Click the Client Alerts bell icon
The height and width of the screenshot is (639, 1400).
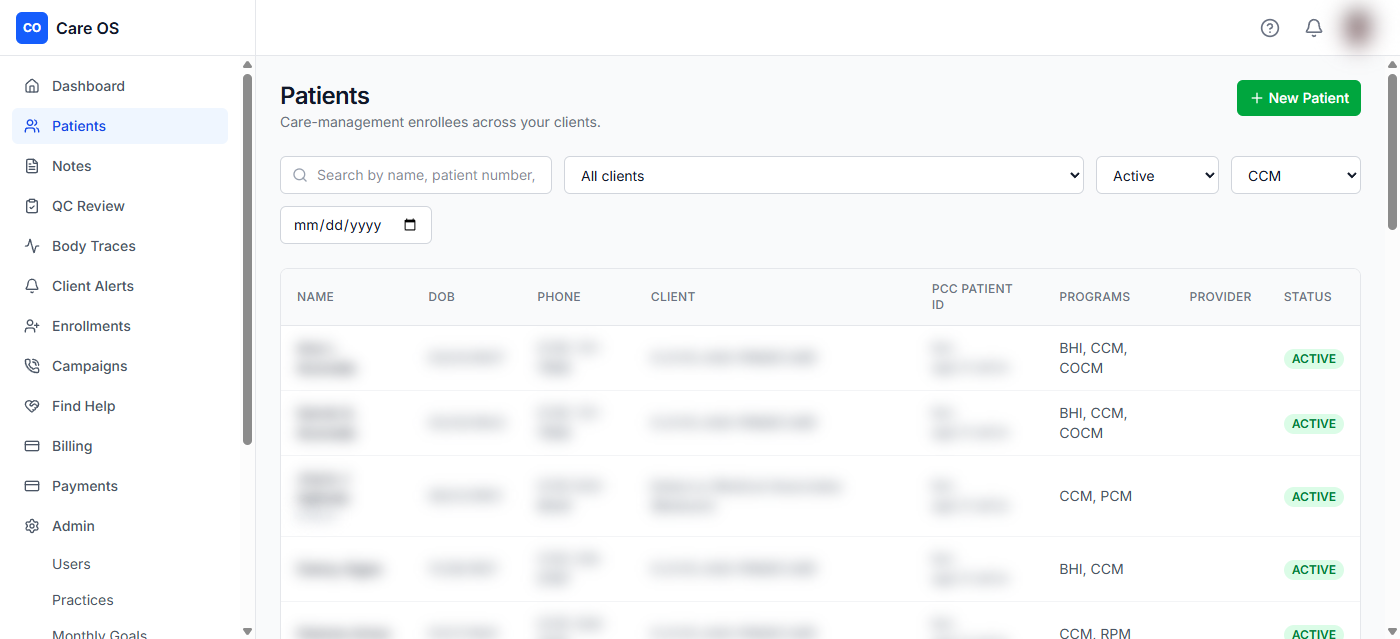32,286
